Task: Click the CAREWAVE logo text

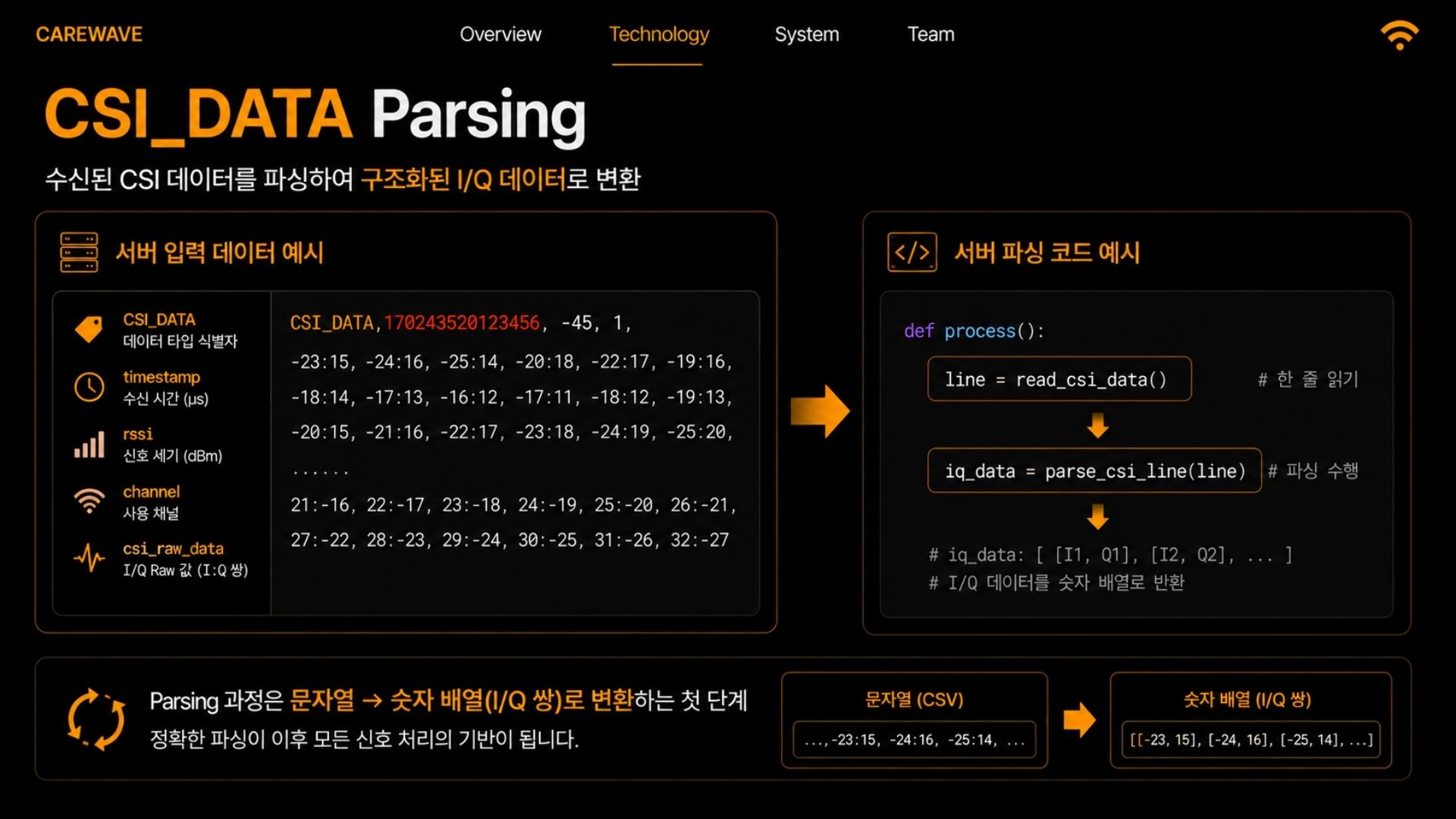Action: pos(89,34)
